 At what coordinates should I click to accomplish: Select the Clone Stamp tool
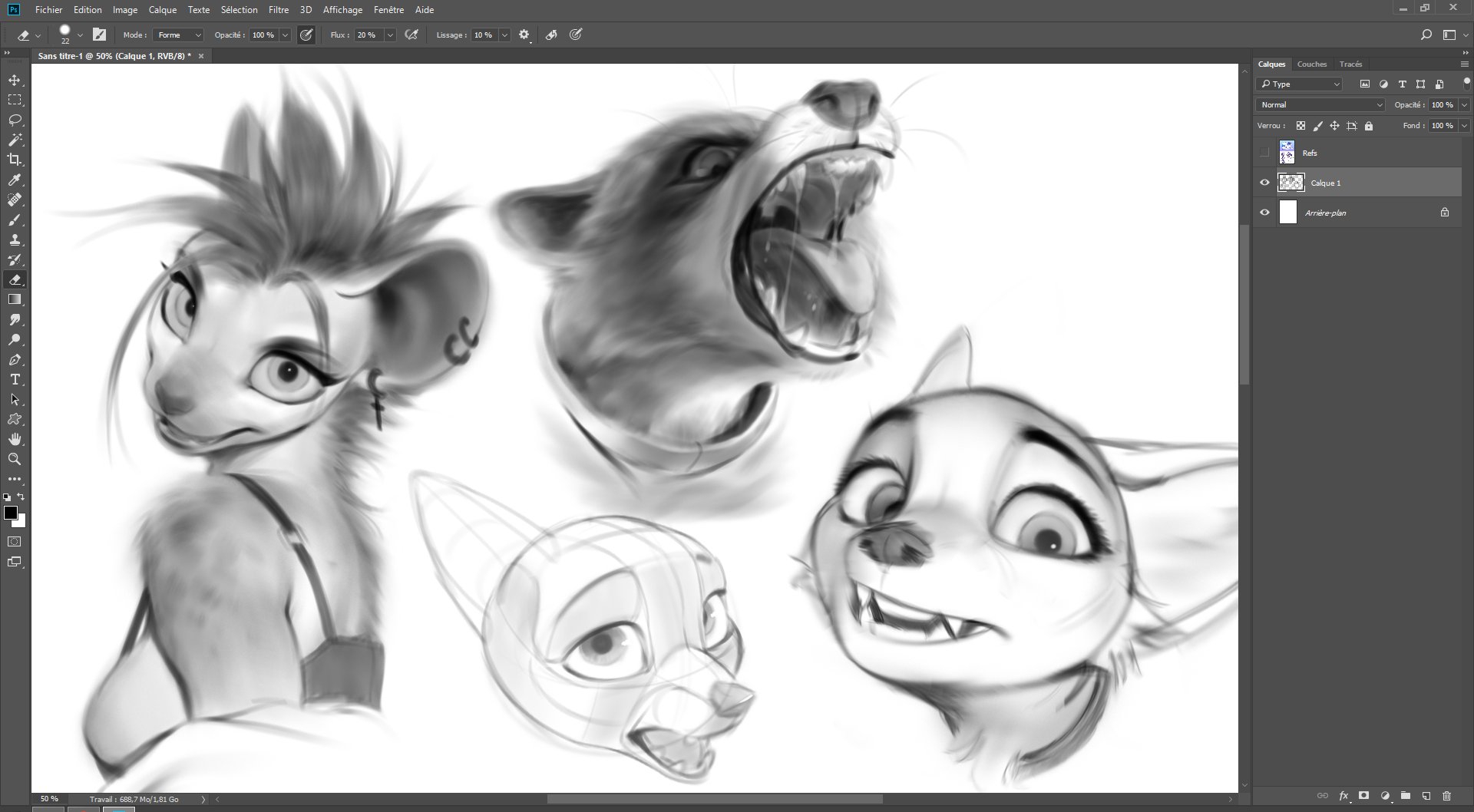(x=15, y=240)
